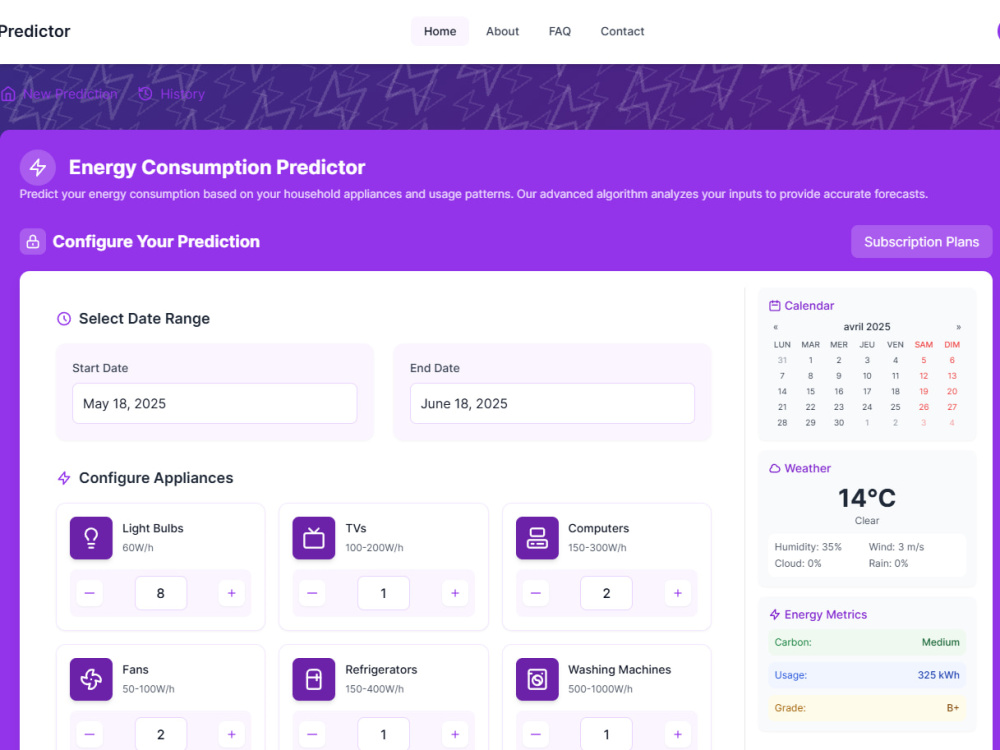
Task: Select April 26 in the calendar
Action: [923, 407]
